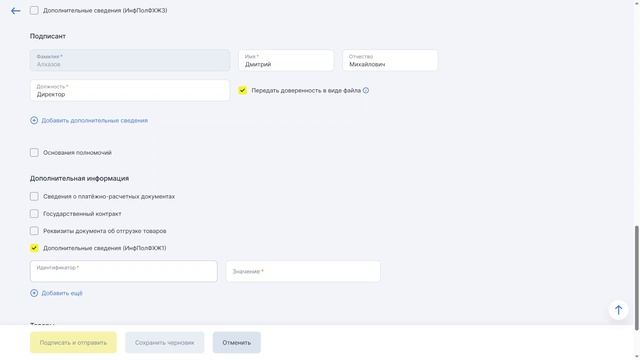Uncheck Передать доверенность в виде файла
The image size is (640, 360).
coord(242,90)
